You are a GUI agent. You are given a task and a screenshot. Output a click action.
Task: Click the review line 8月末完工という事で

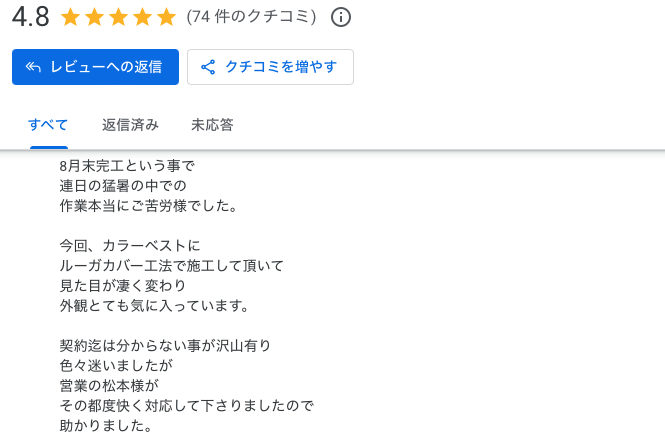[128, 166]
